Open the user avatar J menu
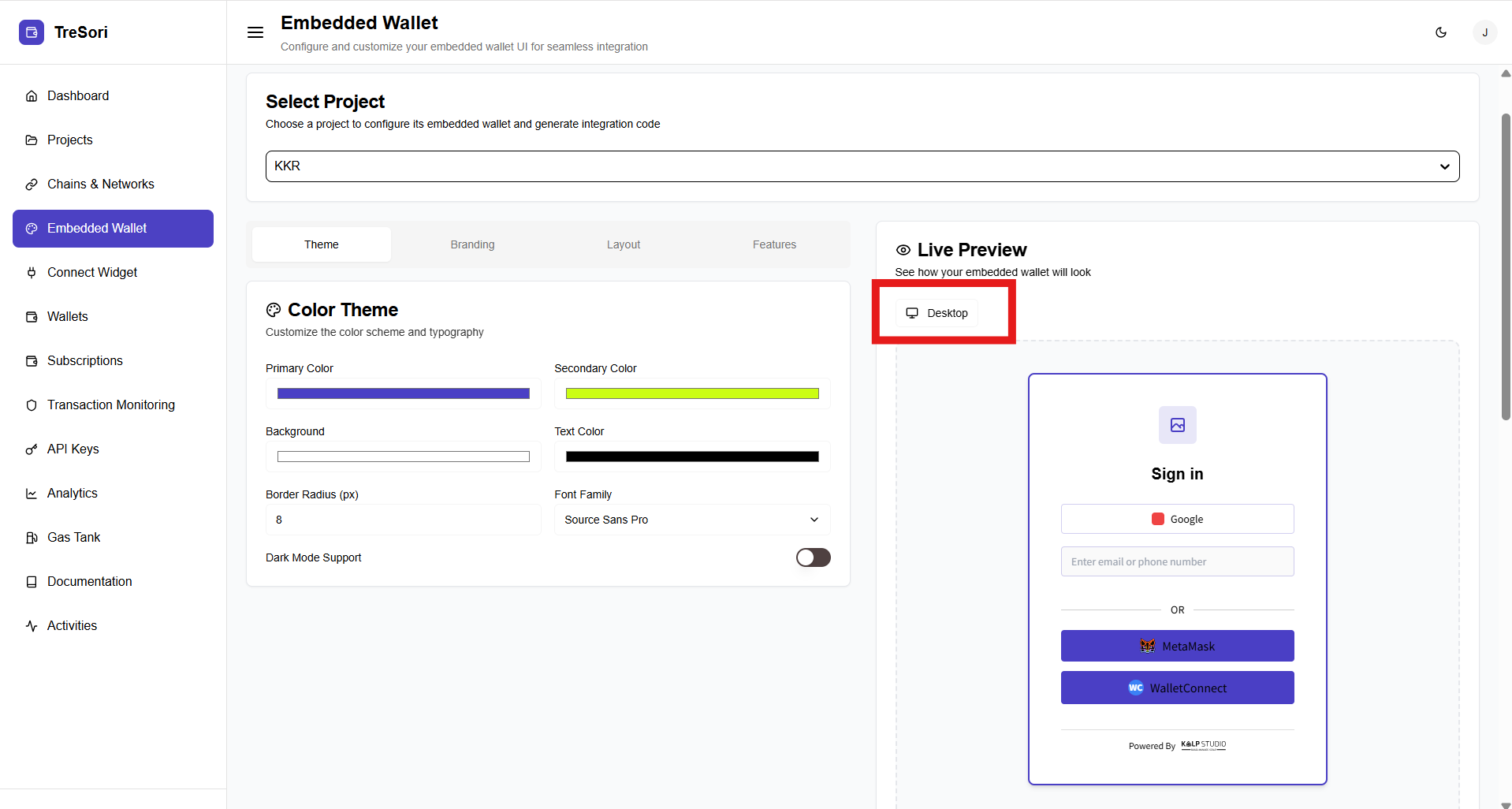The image size is (1512, 809). 1484,32
